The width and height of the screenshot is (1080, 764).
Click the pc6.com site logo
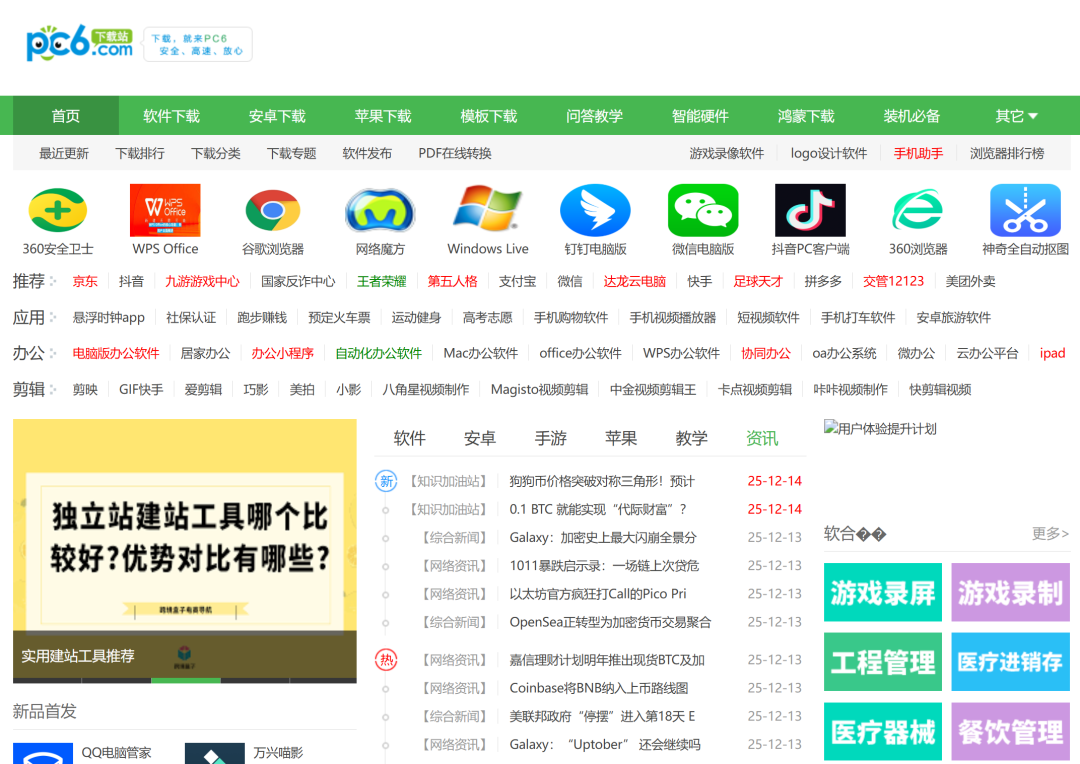79,43
